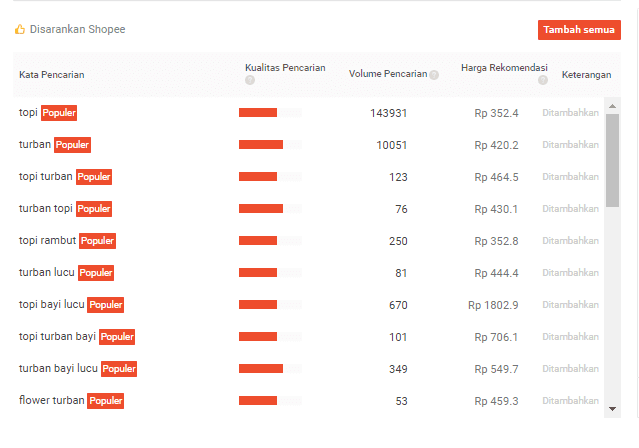639x448 pixels.
Task: Click Populer badge next to flower turban
Action: pyautogui.click(x=106, y=401)
